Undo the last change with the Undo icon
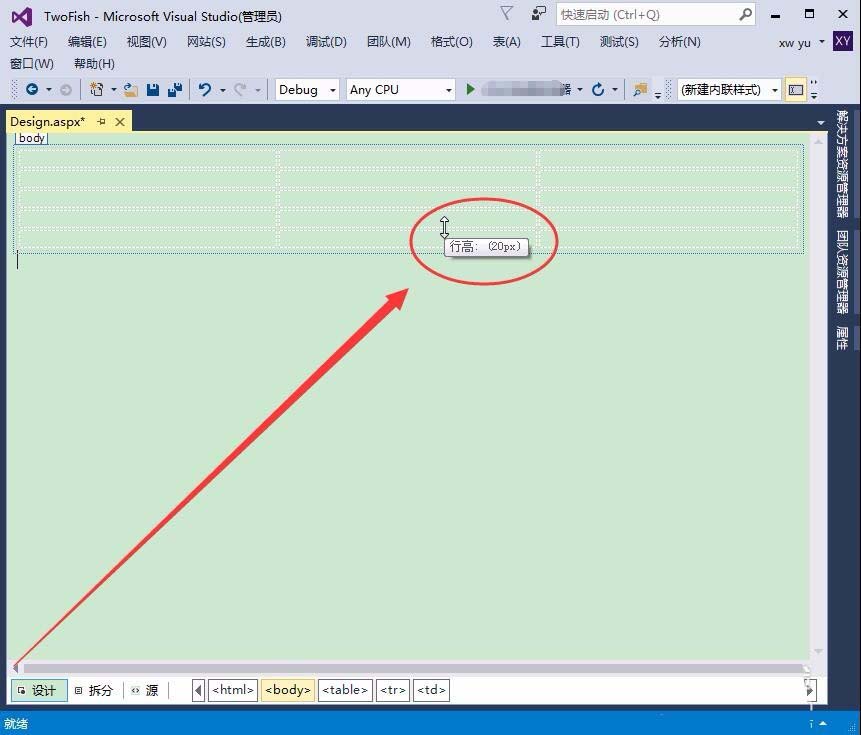861x735 pixels. [206, 89]
